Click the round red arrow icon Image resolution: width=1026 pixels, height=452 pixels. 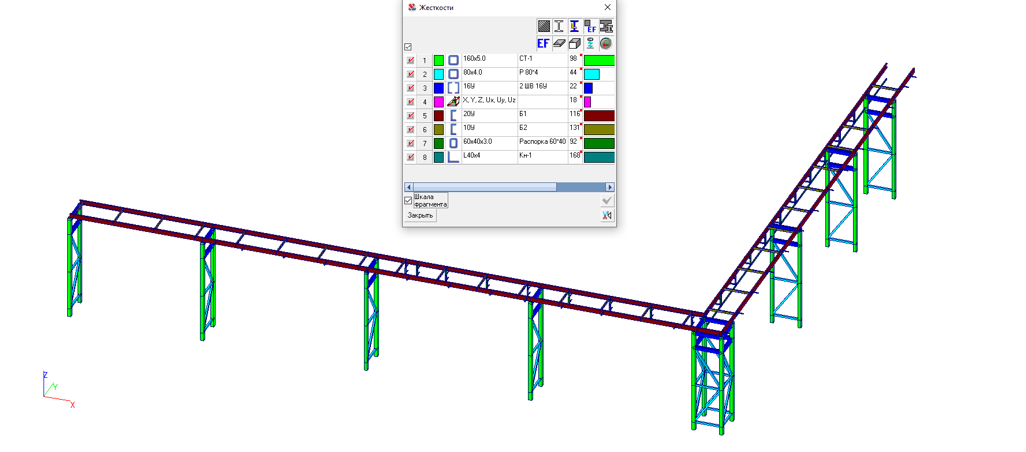607,44
